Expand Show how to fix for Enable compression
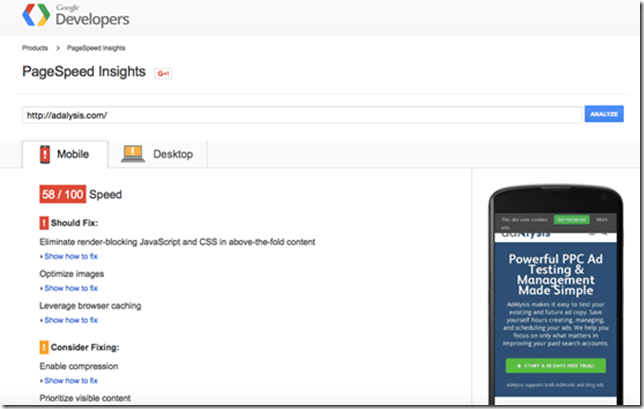The image size is (644, 409). (69, 381)
